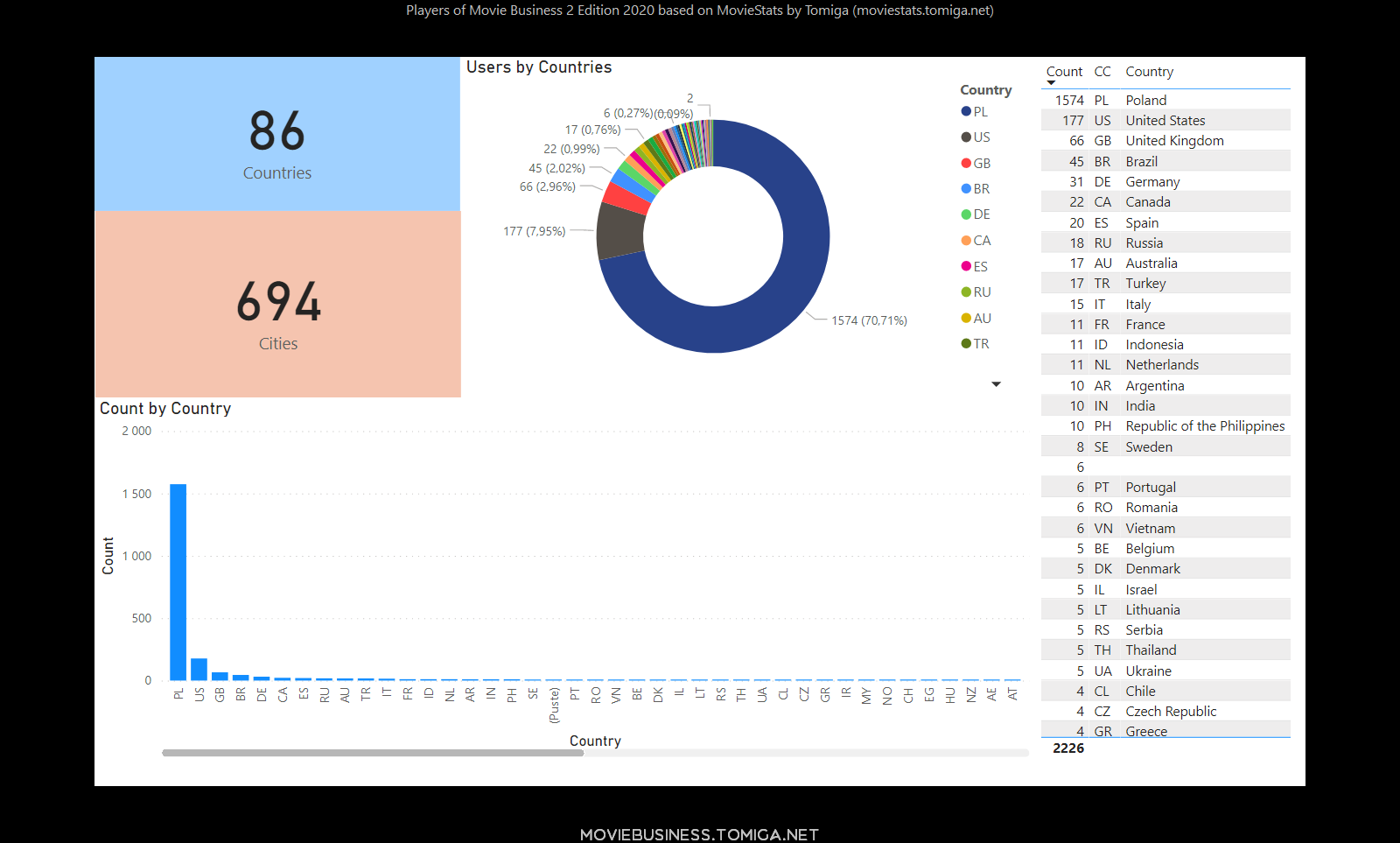
Task: Select the Poland row in the table
Action: coord(1145,101)
